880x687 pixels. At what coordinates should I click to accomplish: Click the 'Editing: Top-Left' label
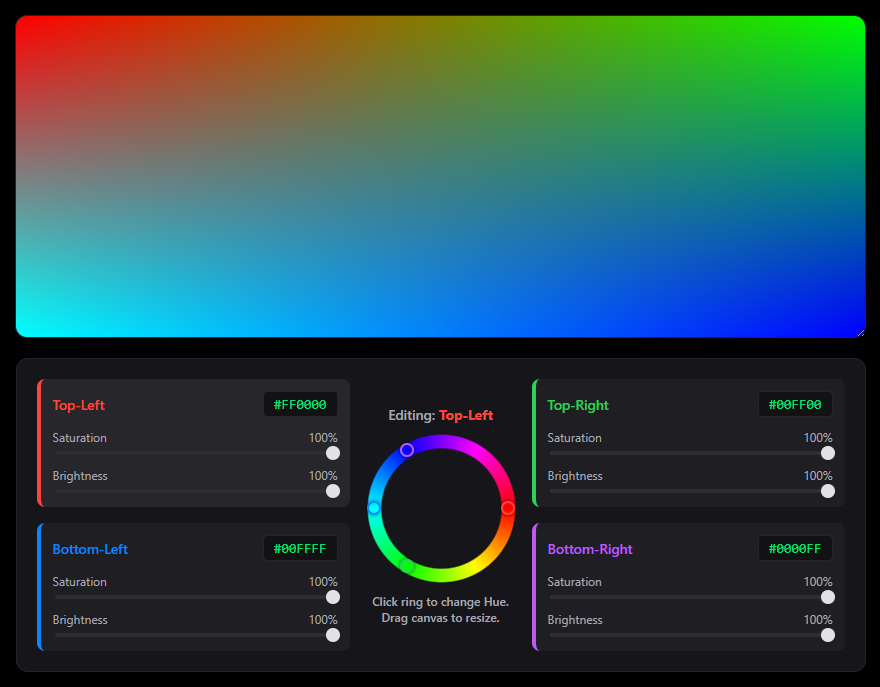click(441, 415)
